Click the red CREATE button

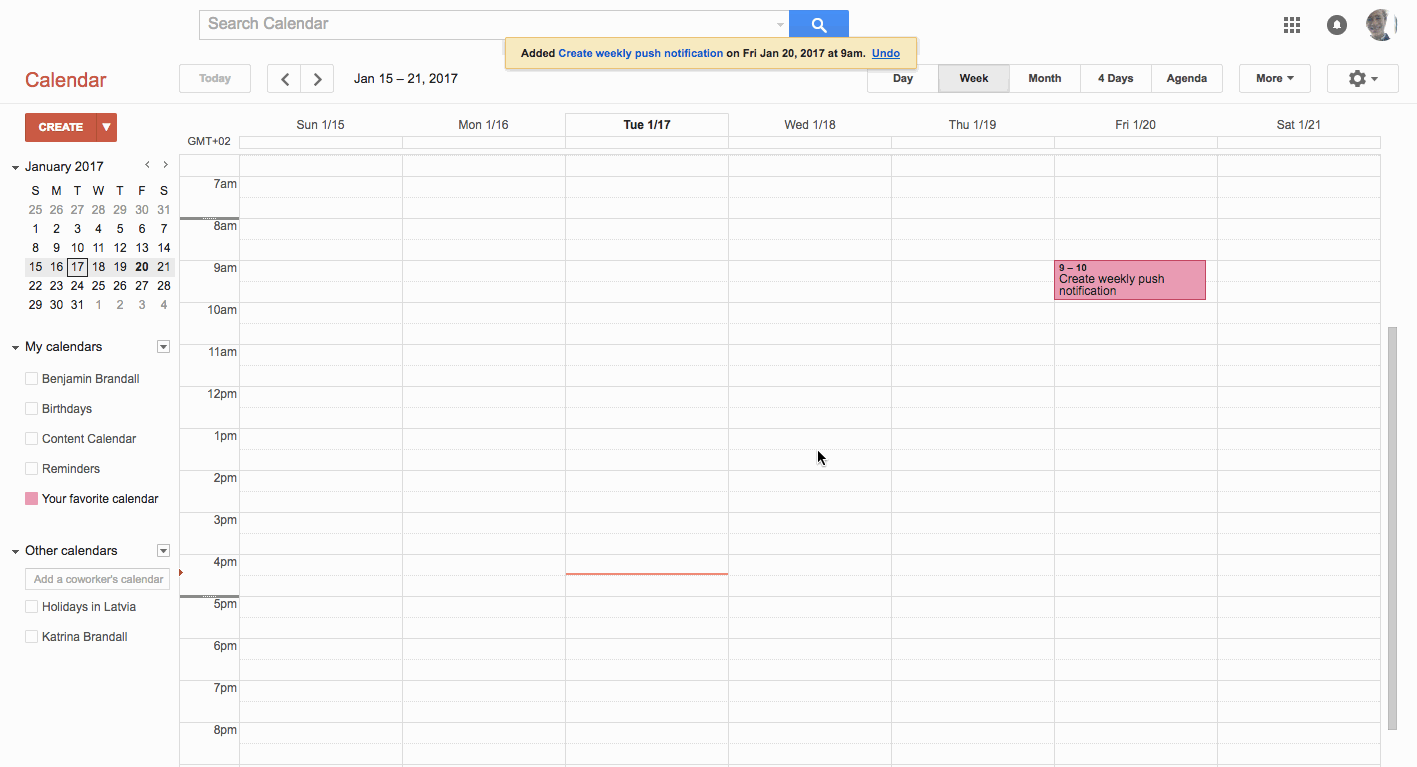(61, 127)
